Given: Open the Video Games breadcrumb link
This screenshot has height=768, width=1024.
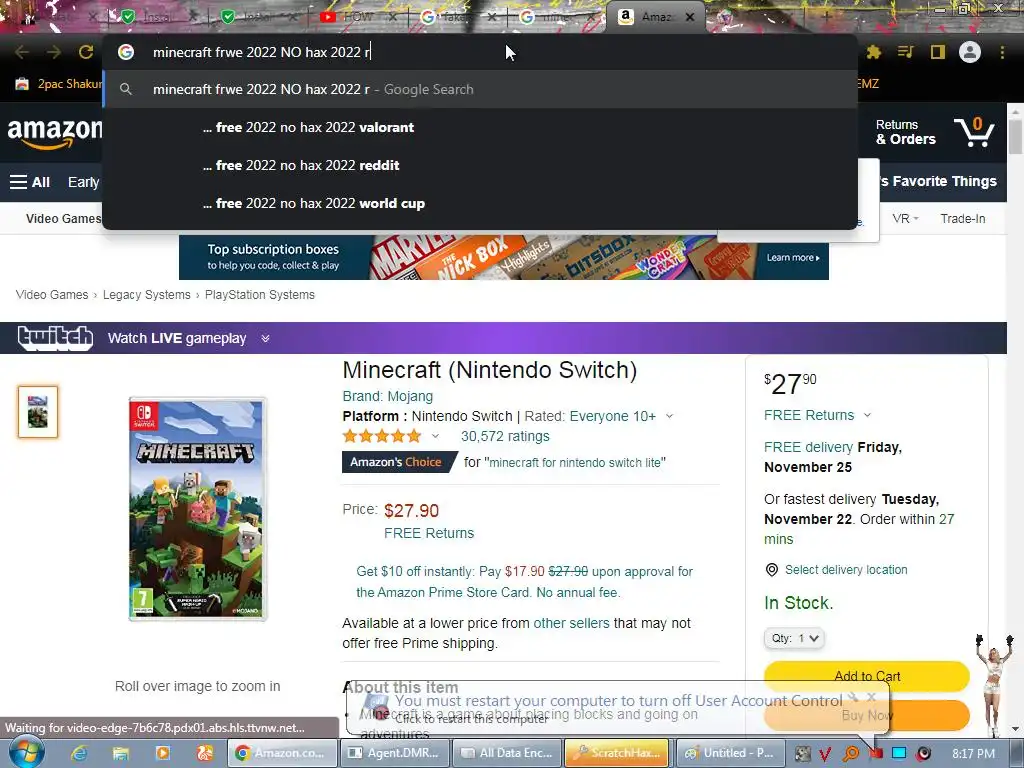Looking at the screenshot, I should [x=52, y=295].
